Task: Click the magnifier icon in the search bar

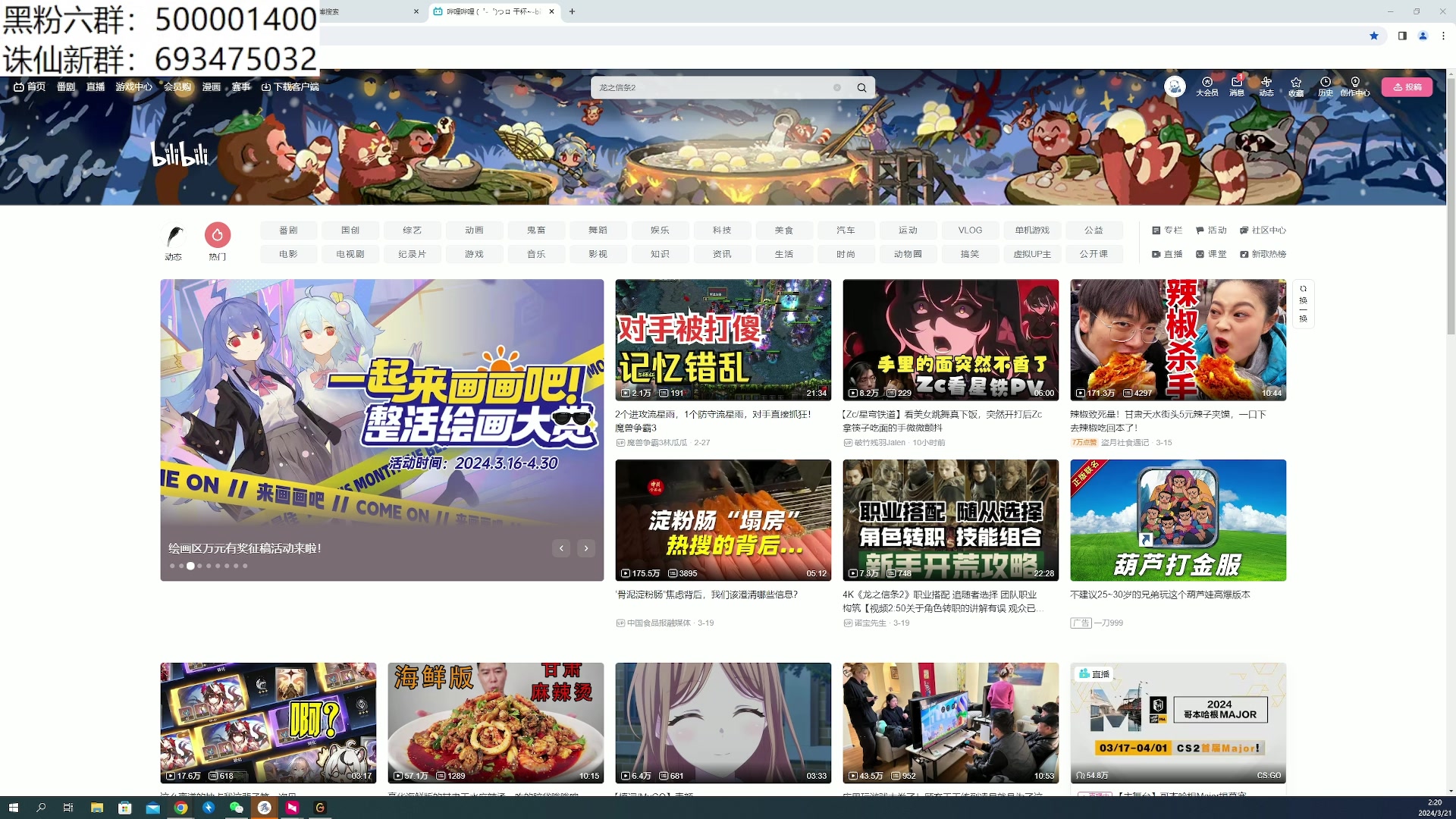Action: tap(861, 87)
